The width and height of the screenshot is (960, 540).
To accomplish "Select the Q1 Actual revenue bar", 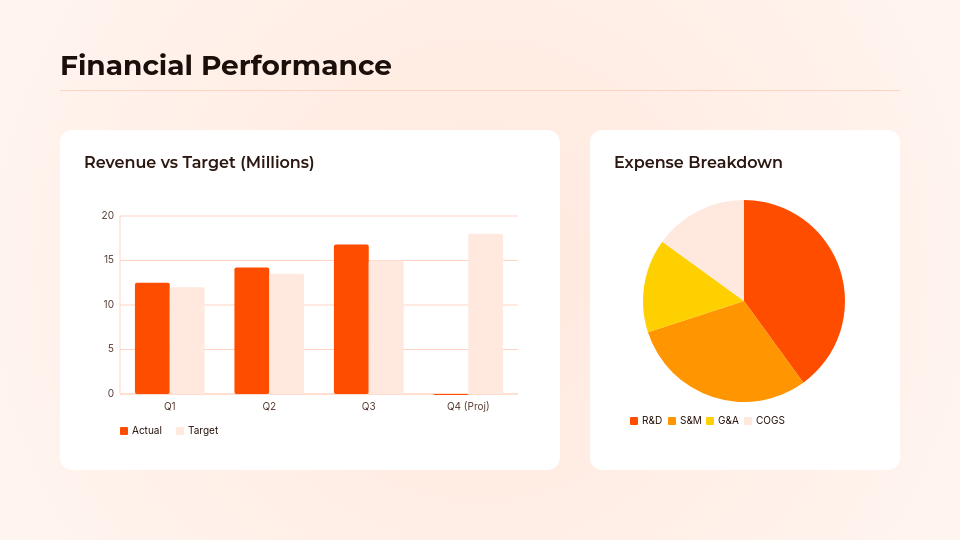I will pos(152,338).
